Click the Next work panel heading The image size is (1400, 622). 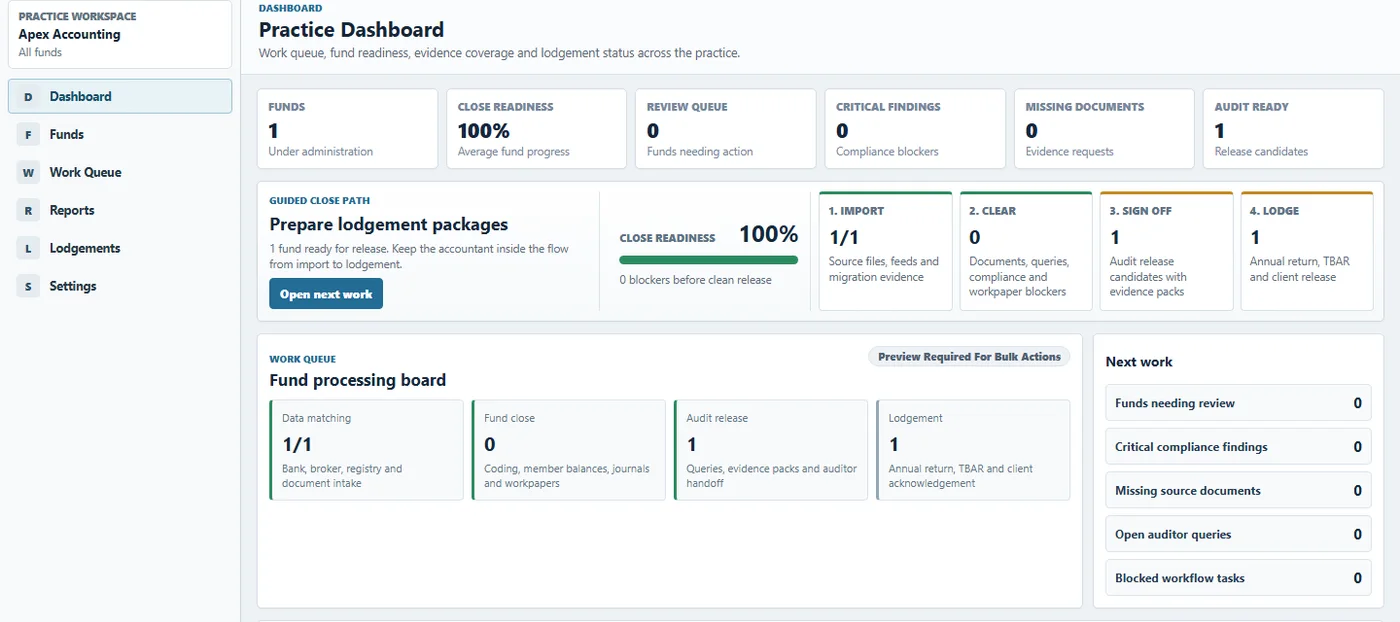[x=1139, y=362]
